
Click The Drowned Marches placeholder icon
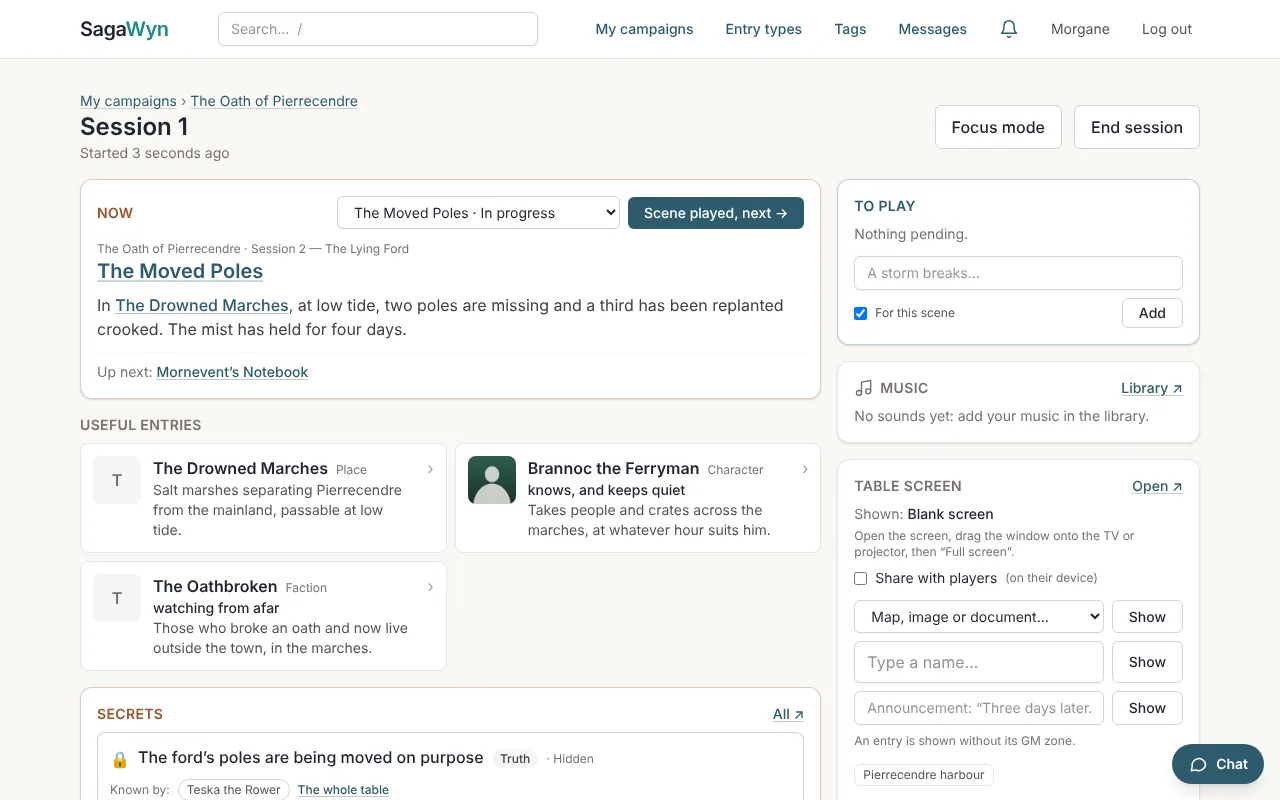[x=117, y=480]
